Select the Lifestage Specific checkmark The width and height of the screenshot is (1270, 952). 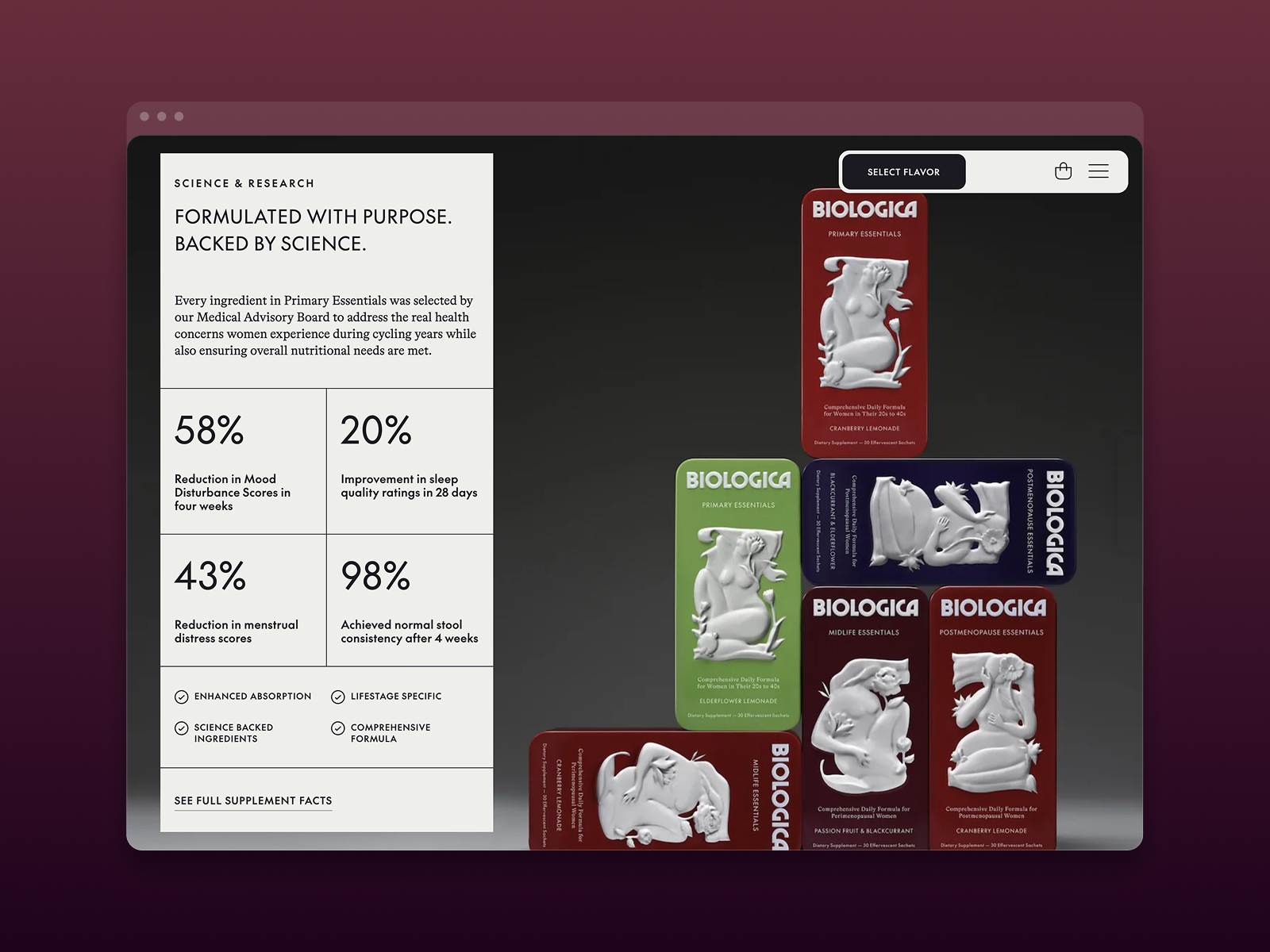tap(337, 697)
